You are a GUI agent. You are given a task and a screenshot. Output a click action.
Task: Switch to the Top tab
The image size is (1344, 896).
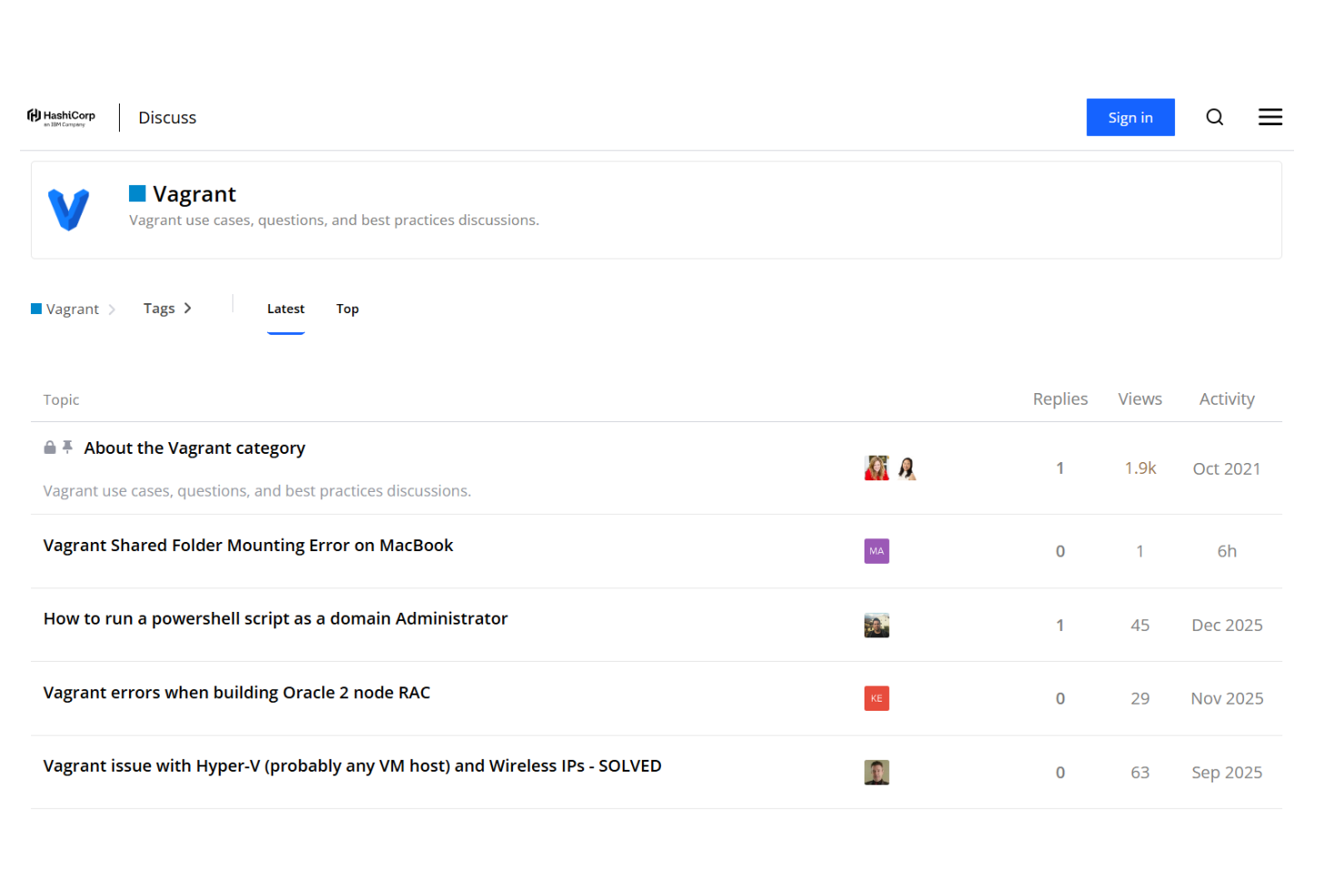pyautogui.click(x=348, y=310)
